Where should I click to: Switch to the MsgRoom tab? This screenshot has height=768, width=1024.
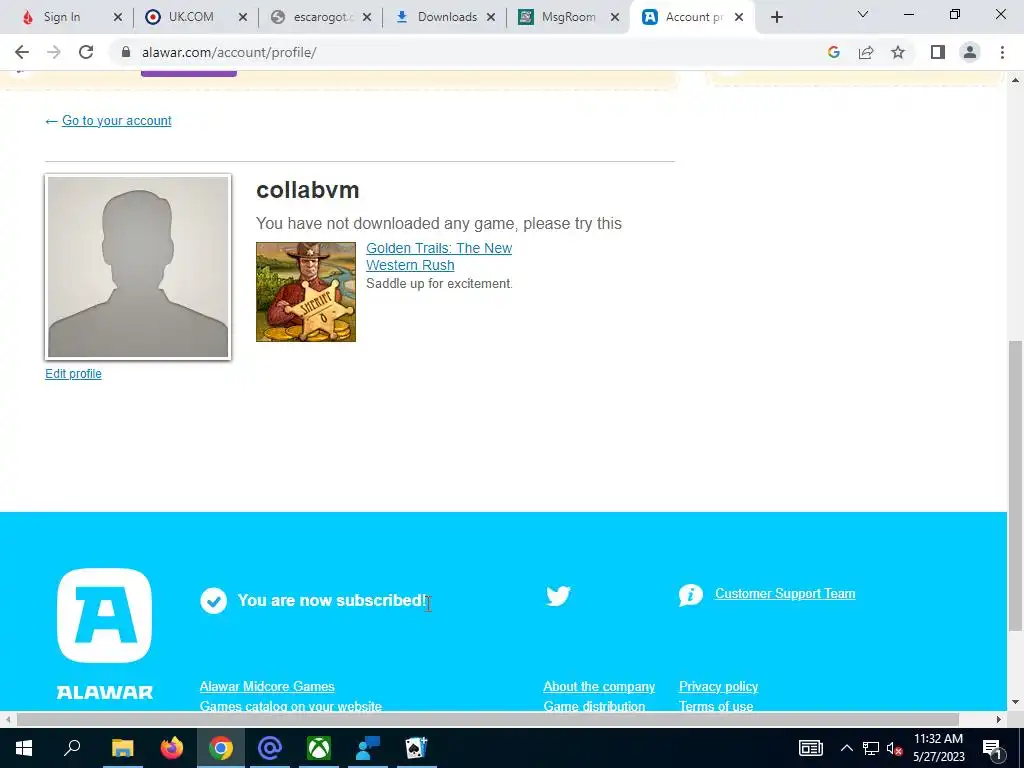pos(568,18)
